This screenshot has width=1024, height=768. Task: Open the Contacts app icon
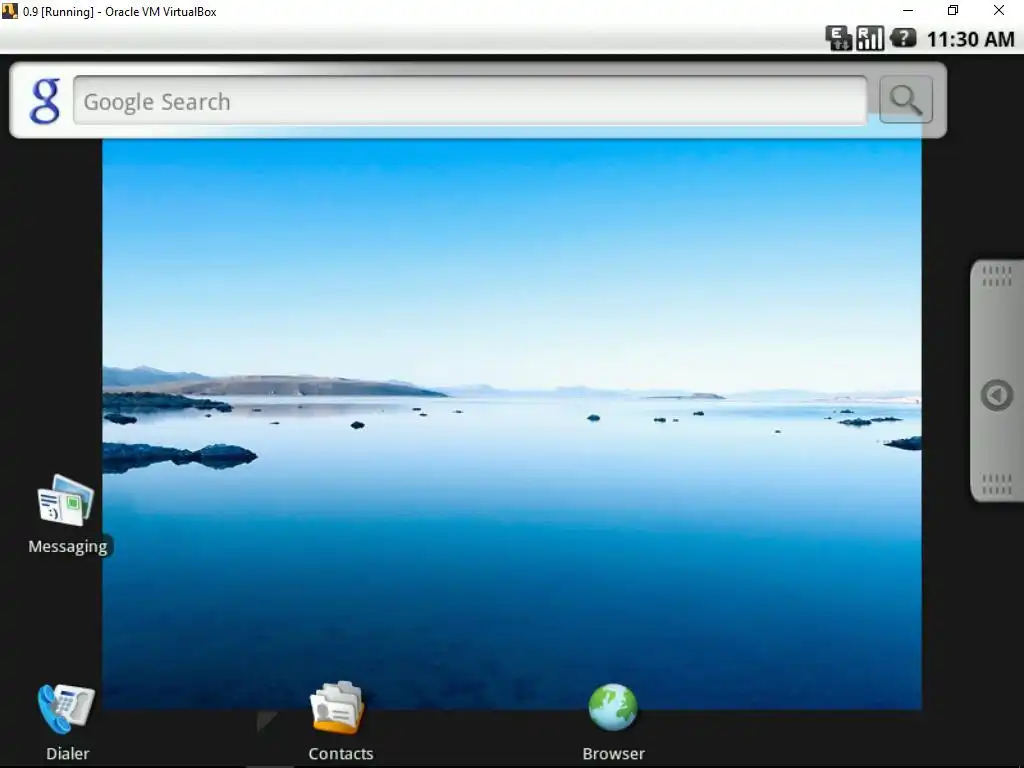point(337,708)
